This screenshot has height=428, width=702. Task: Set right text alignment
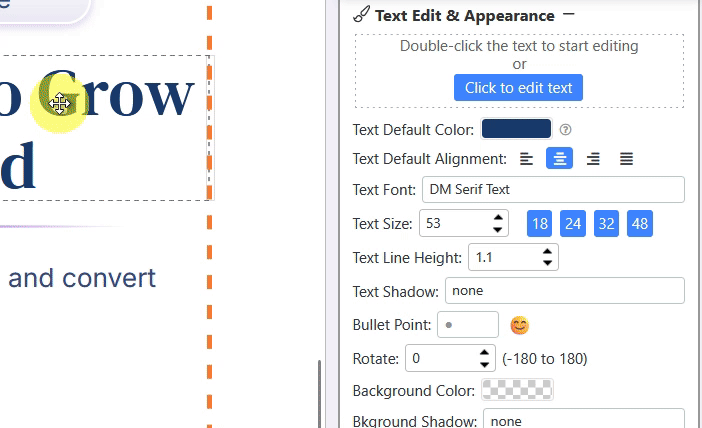[x=593, y=159]
